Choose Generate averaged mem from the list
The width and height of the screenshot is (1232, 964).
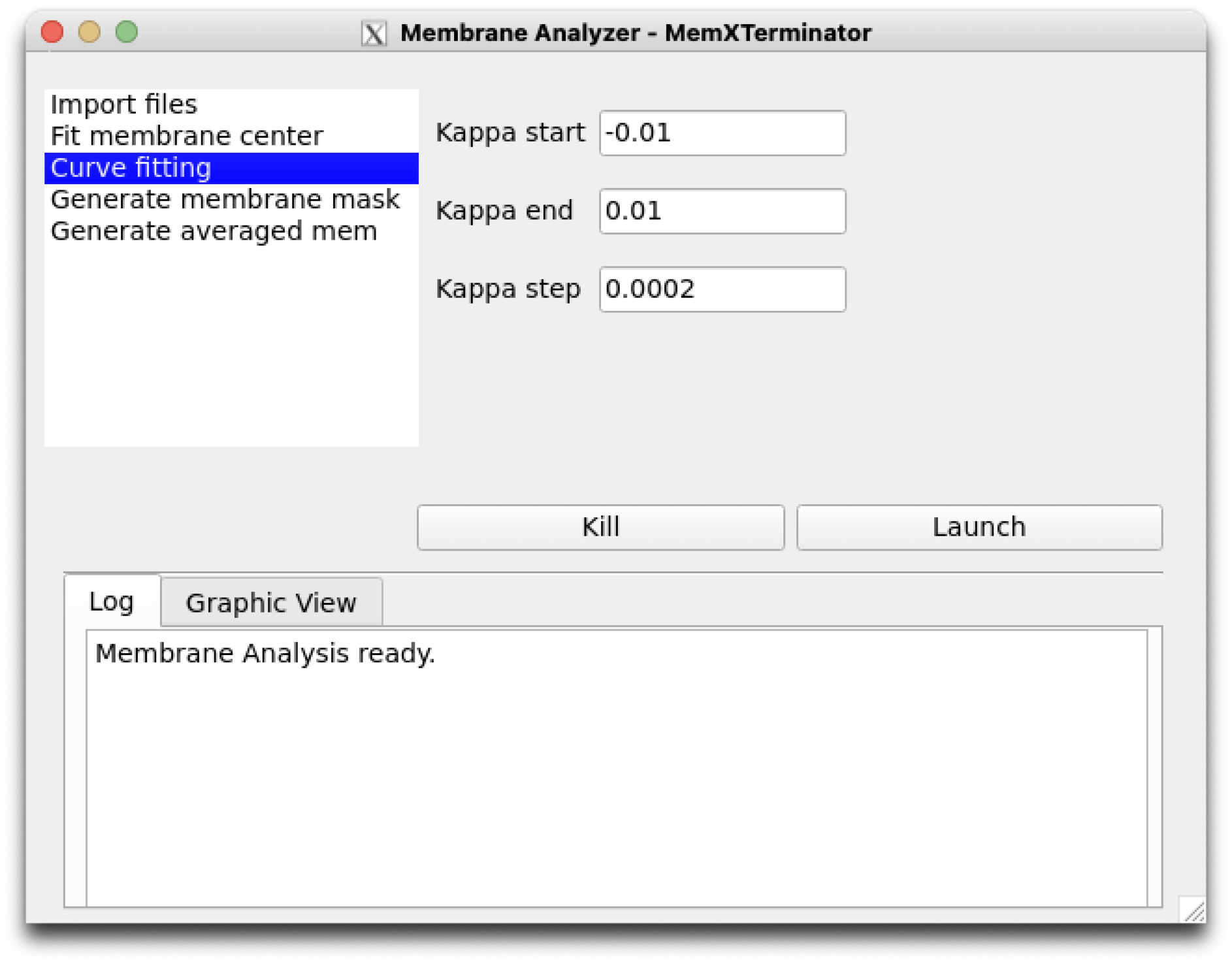point(231,231)
